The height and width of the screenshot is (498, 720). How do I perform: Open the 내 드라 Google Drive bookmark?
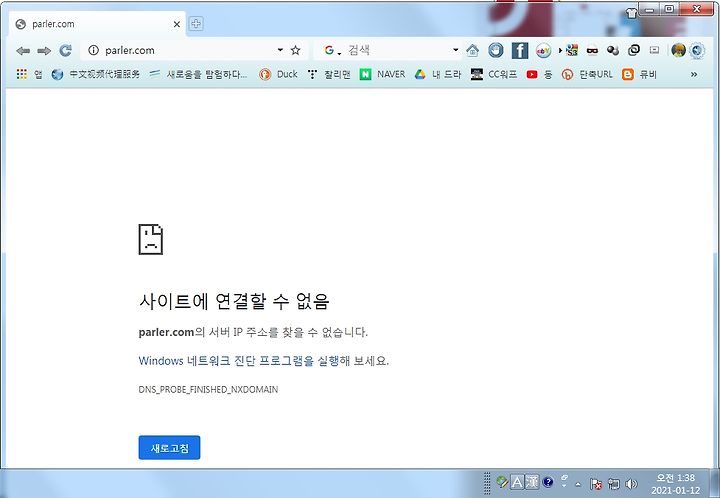pyautogui.click(x=438, y=74)
